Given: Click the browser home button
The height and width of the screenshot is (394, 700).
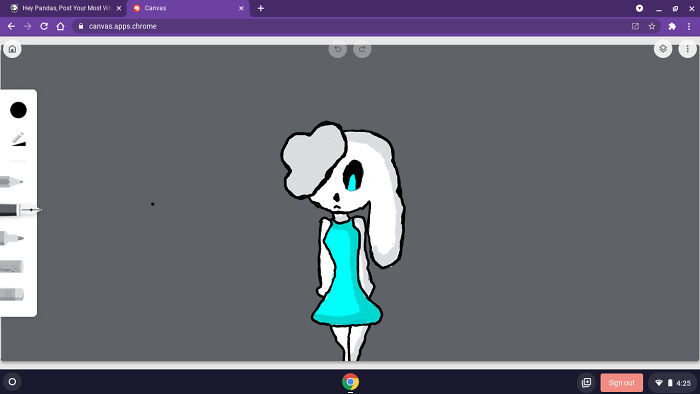Looking at the screenshot, I should tap(60, 26).
